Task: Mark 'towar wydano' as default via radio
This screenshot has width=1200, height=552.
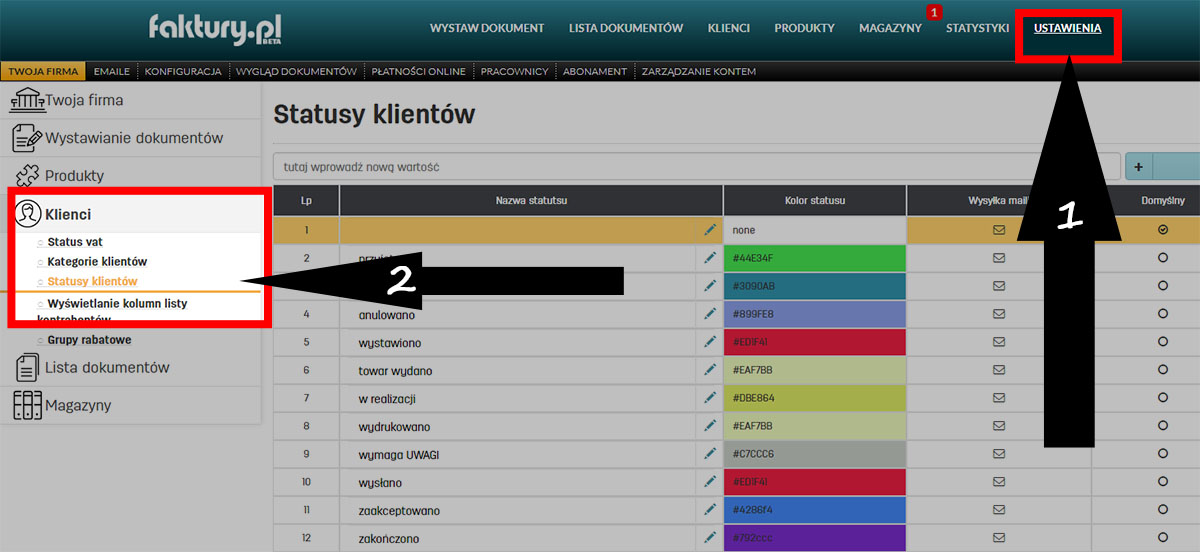Action: (x=1162, y=370)
